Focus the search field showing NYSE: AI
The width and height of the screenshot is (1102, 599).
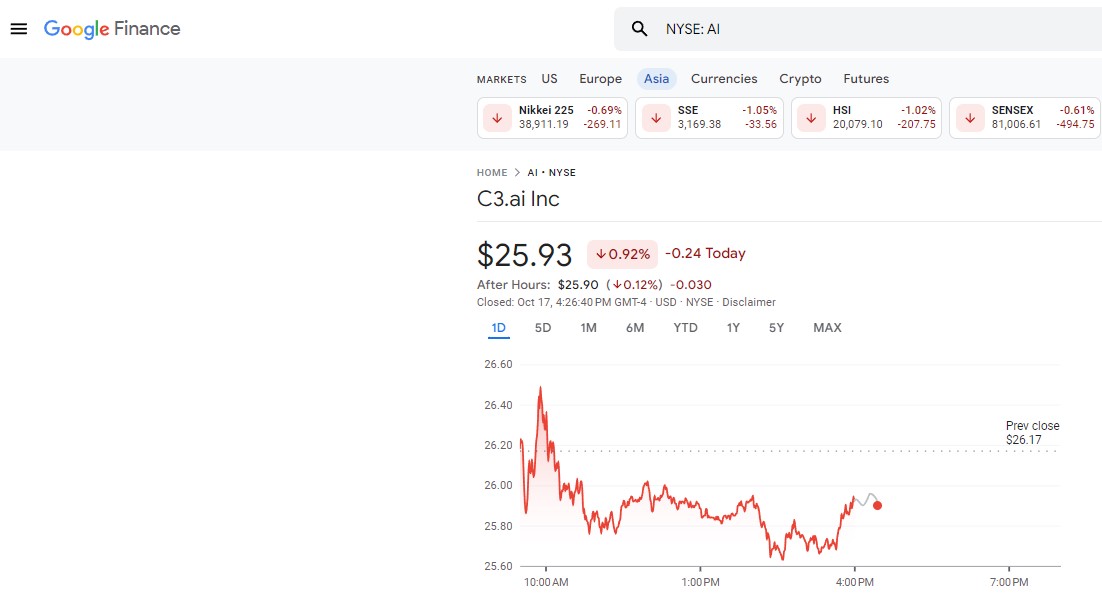click(857, 29)
